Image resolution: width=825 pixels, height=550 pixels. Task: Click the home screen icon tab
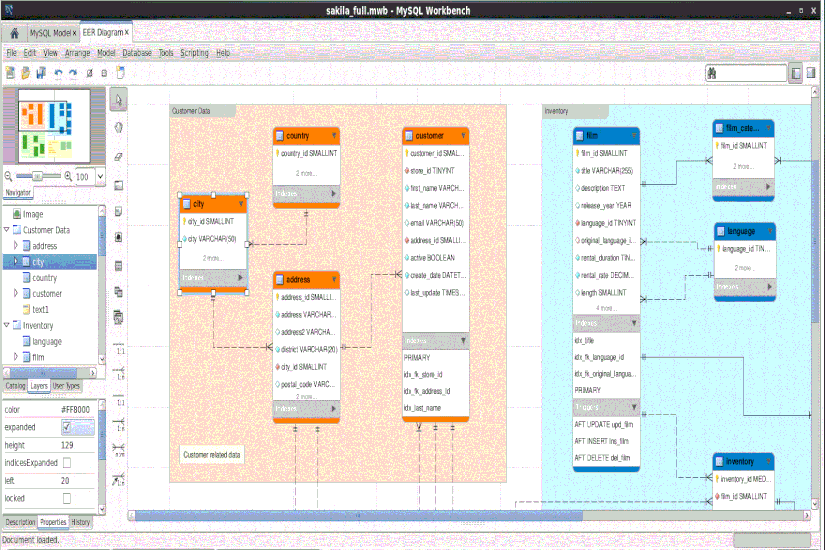click(14, 33)
